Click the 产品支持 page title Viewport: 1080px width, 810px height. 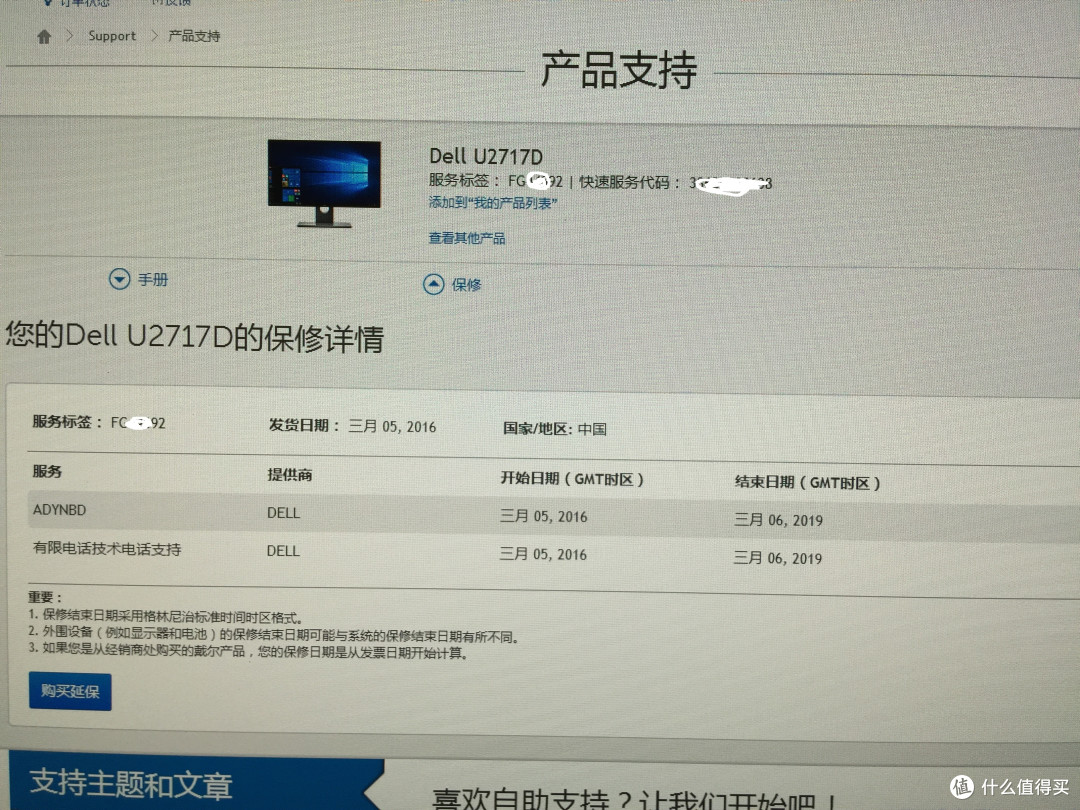619,70
